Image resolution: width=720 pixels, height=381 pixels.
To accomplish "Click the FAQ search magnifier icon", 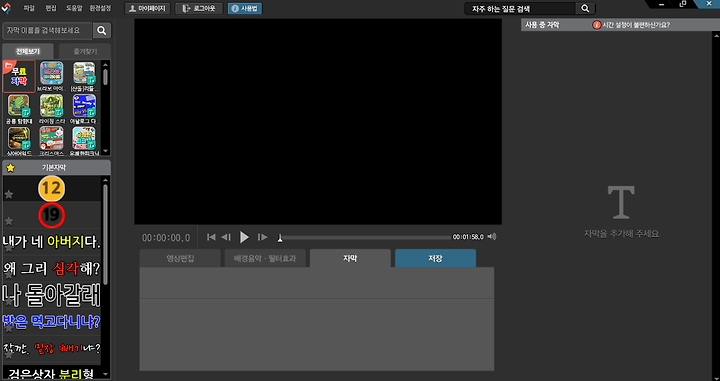I will click(x=585, y=8).
